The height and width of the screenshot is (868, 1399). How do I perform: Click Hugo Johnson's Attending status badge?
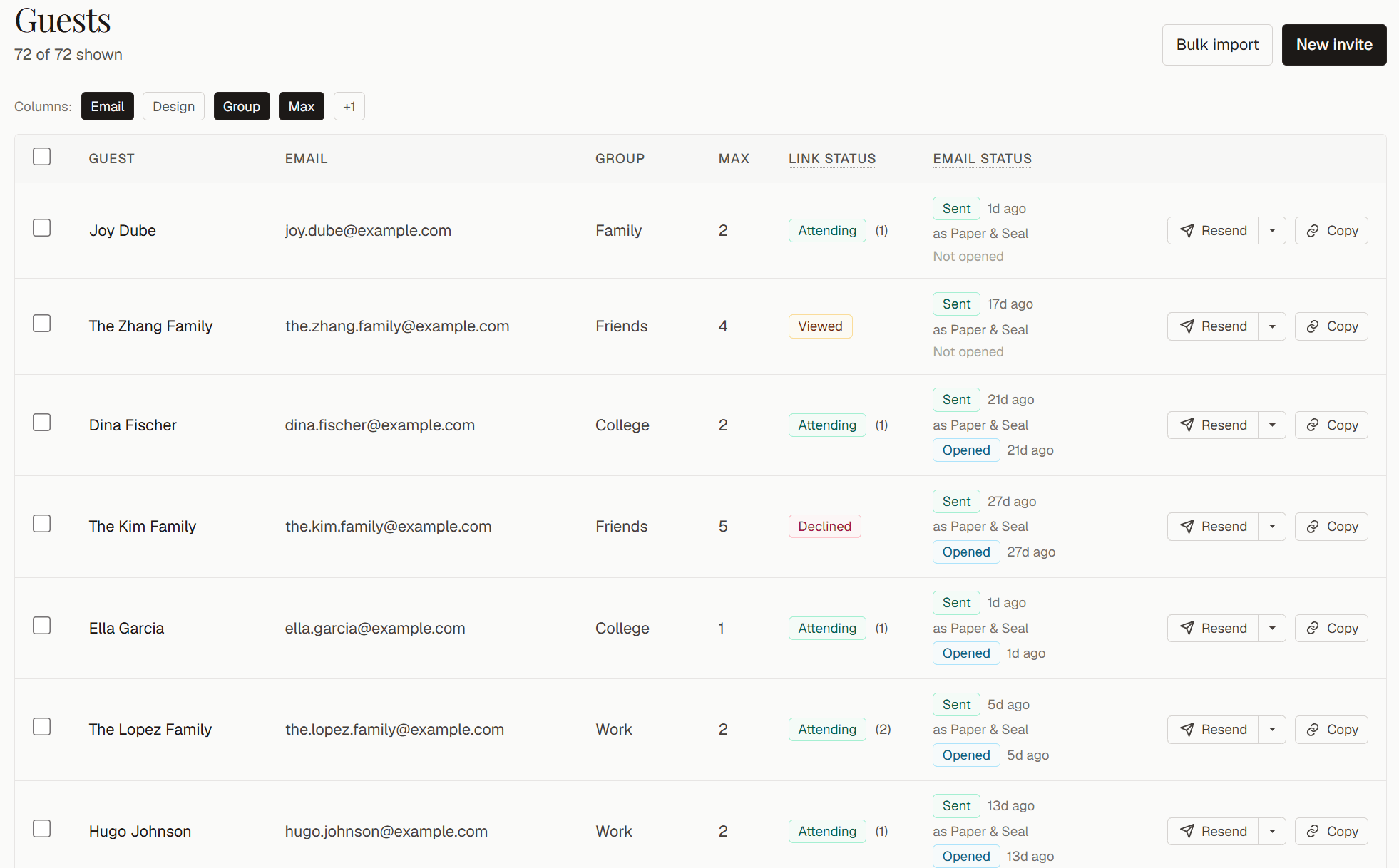tap(827, 832)
